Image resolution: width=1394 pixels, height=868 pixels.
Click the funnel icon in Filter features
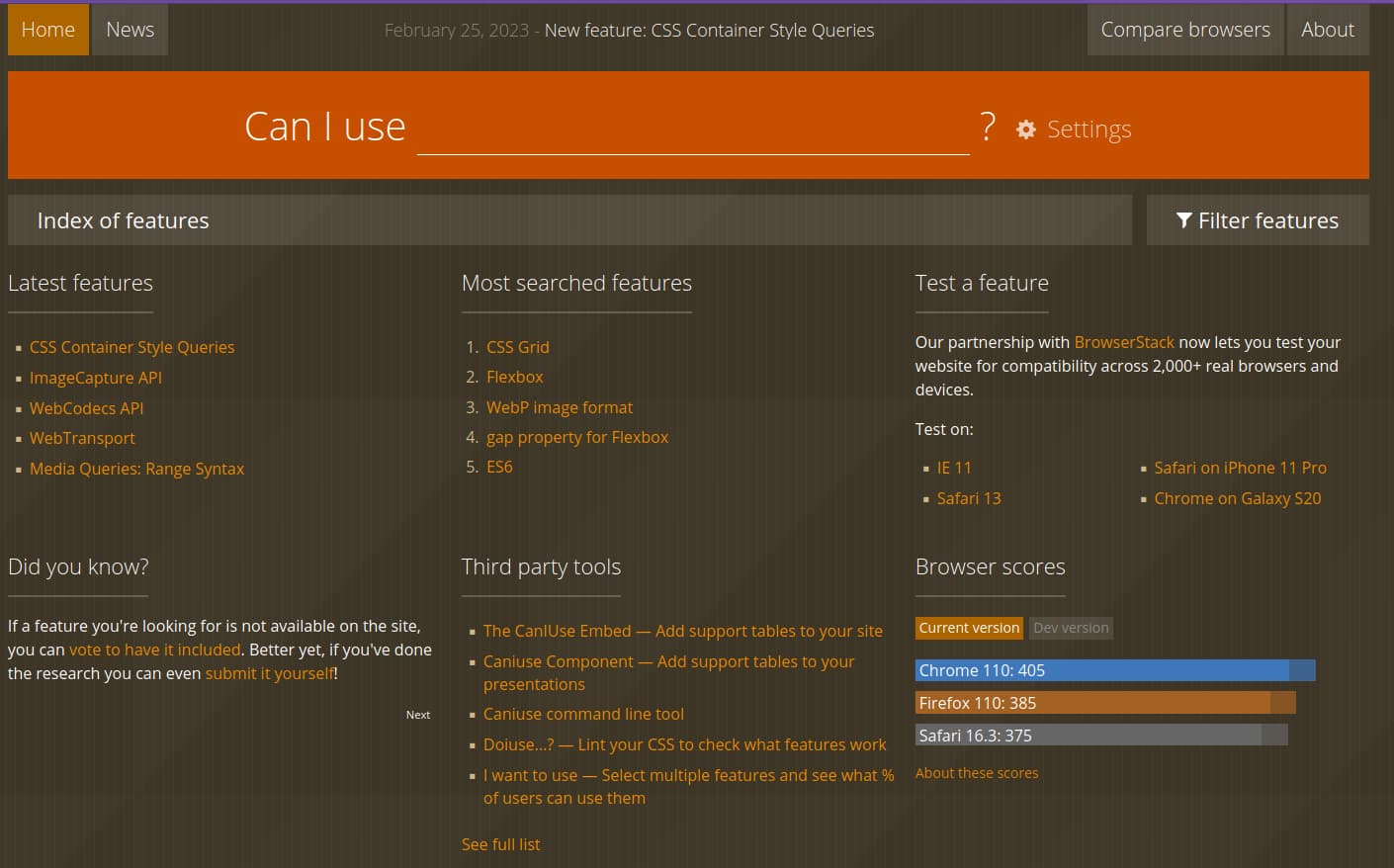1183,220
